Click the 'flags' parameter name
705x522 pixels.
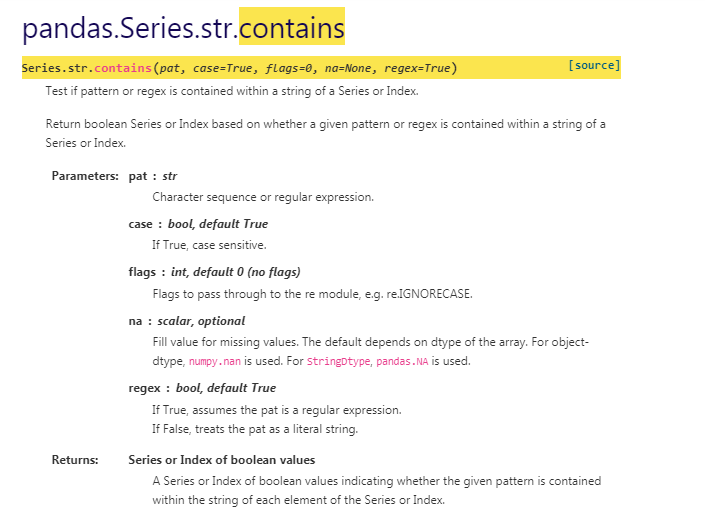tap(142, 272)
